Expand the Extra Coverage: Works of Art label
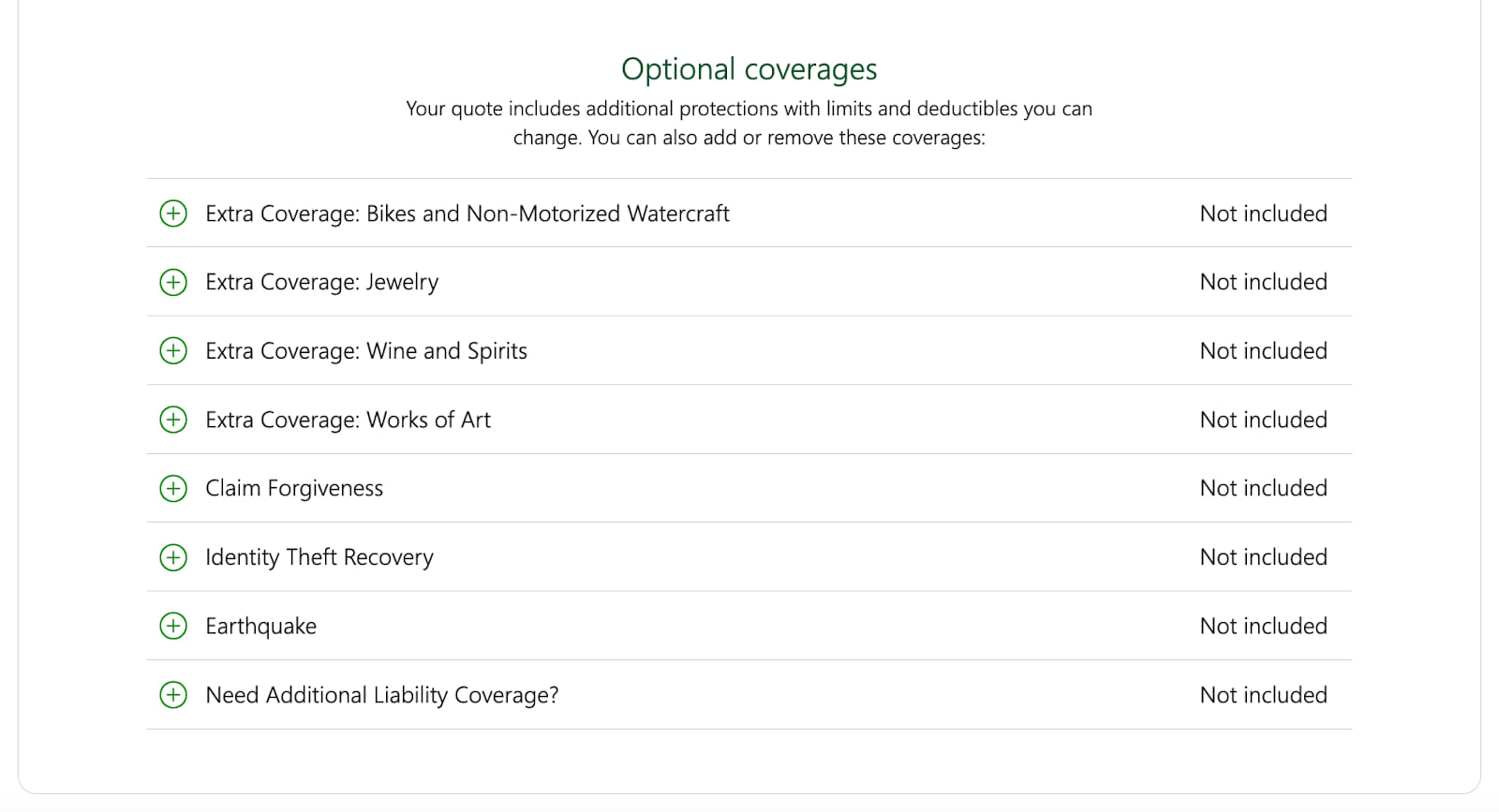This screenshot has width=1499, height=812. click(348, 420)
